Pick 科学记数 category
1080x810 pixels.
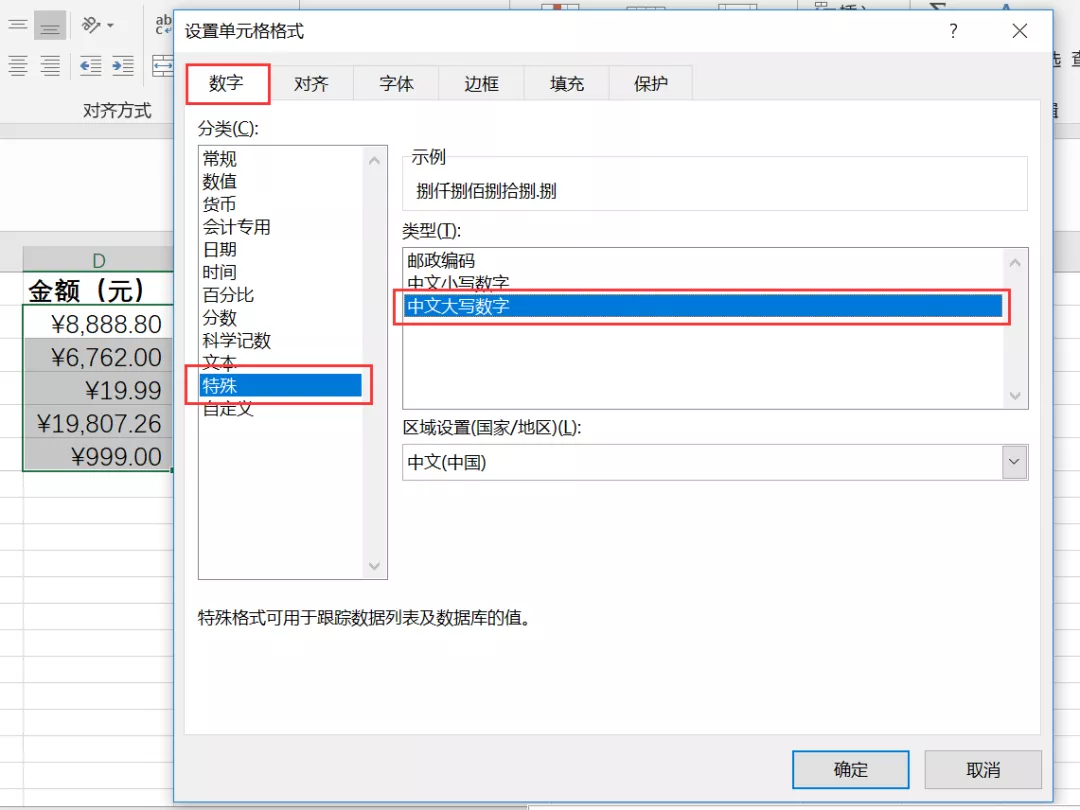tap(281, 340)
